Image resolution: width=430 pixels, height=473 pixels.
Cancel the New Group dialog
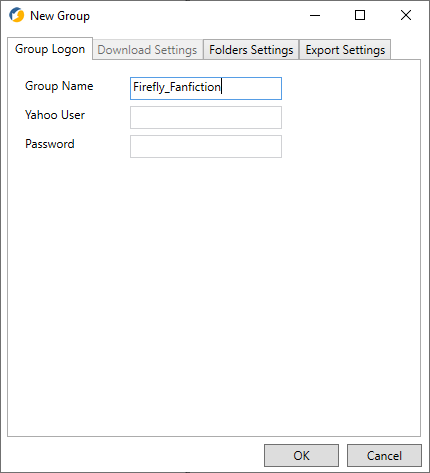[384, 455]
